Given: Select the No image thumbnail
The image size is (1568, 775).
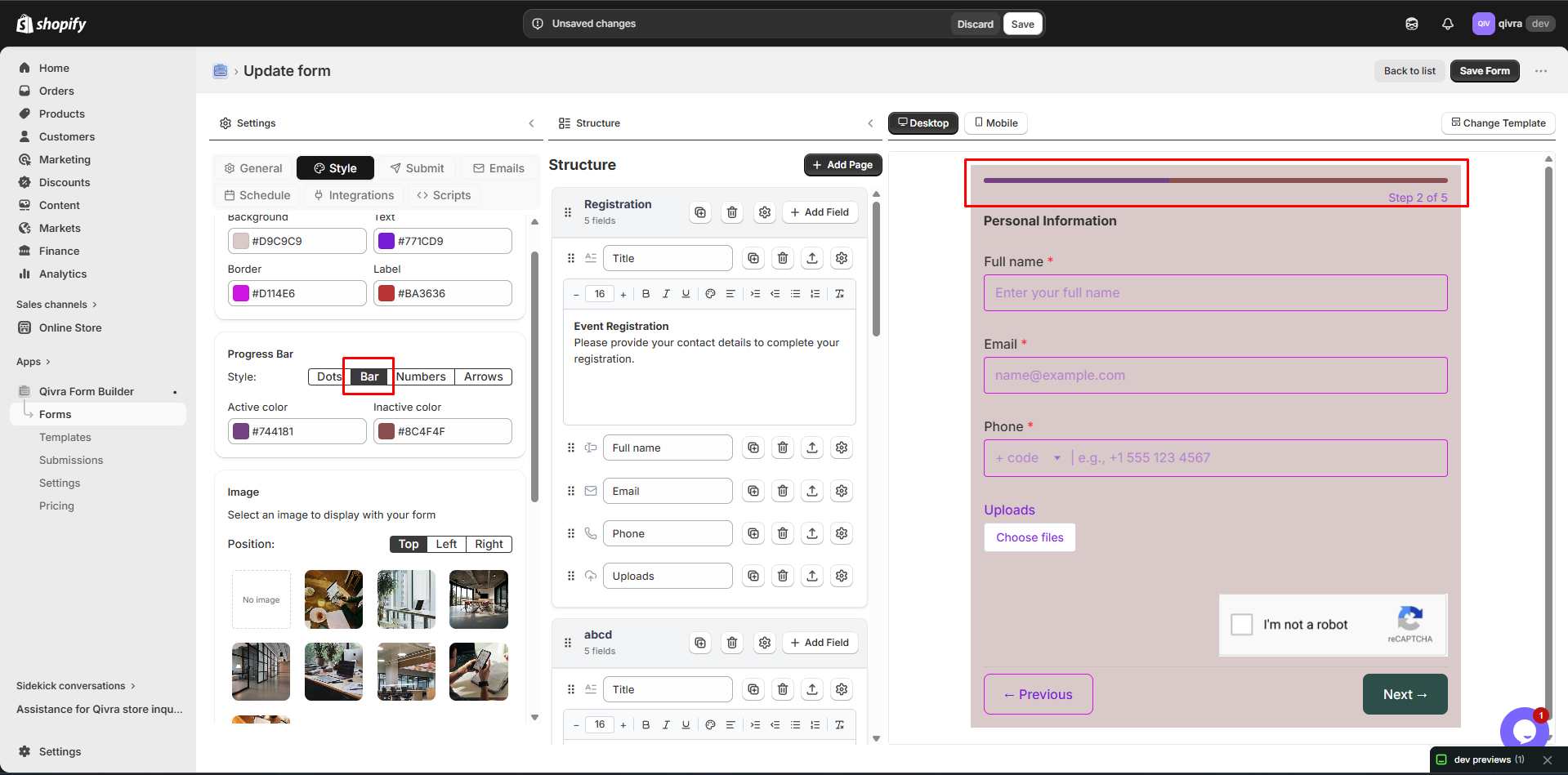Looking at the screenshot, I should [x=261, y=599].
